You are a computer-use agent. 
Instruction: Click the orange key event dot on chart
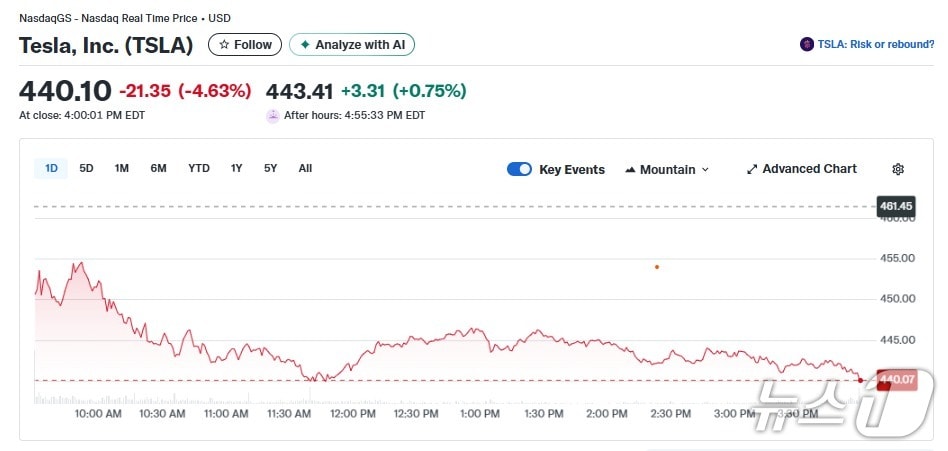click(x=657, y=267)
